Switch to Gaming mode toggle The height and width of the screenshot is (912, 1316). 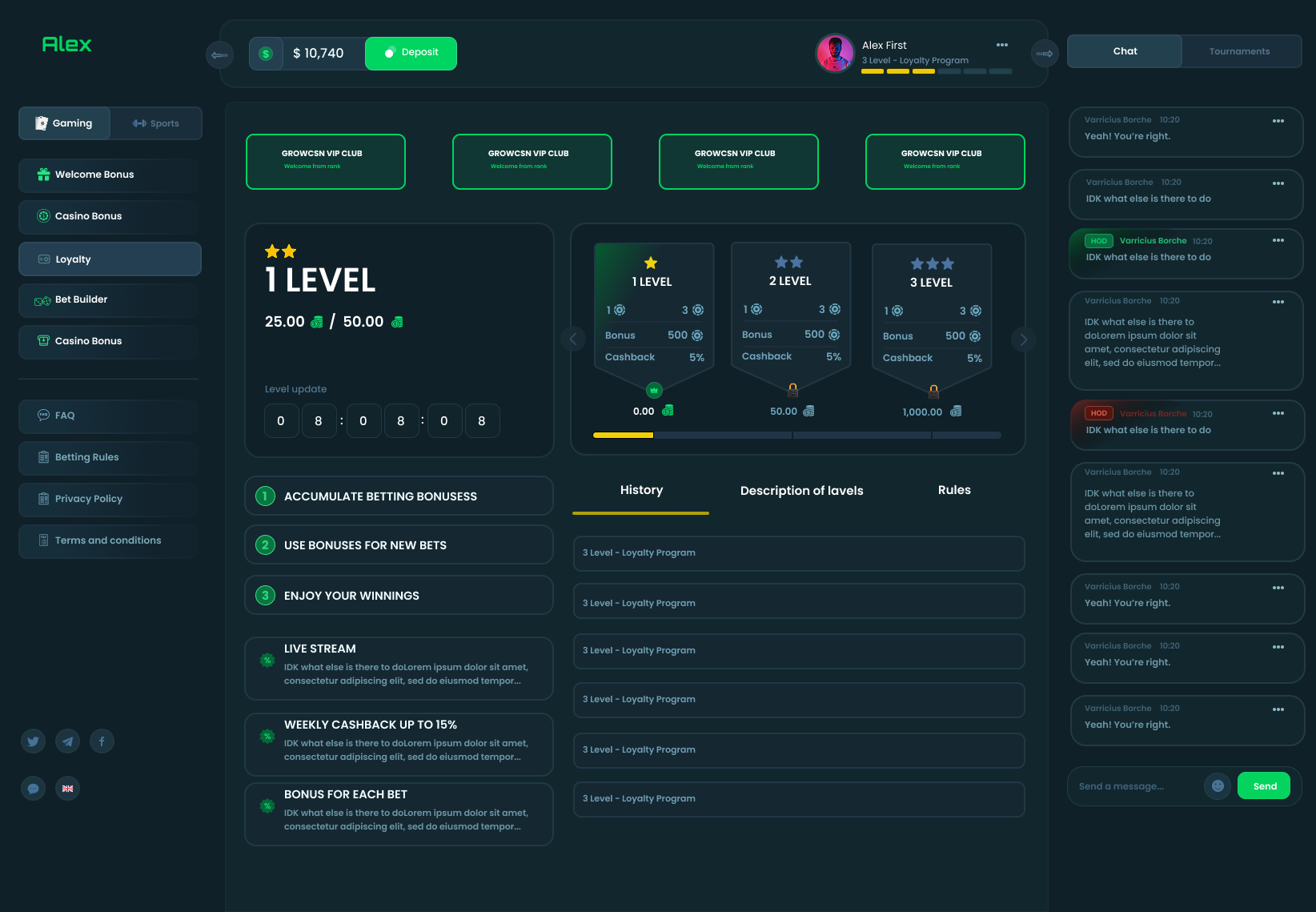[x=65, y=123]
